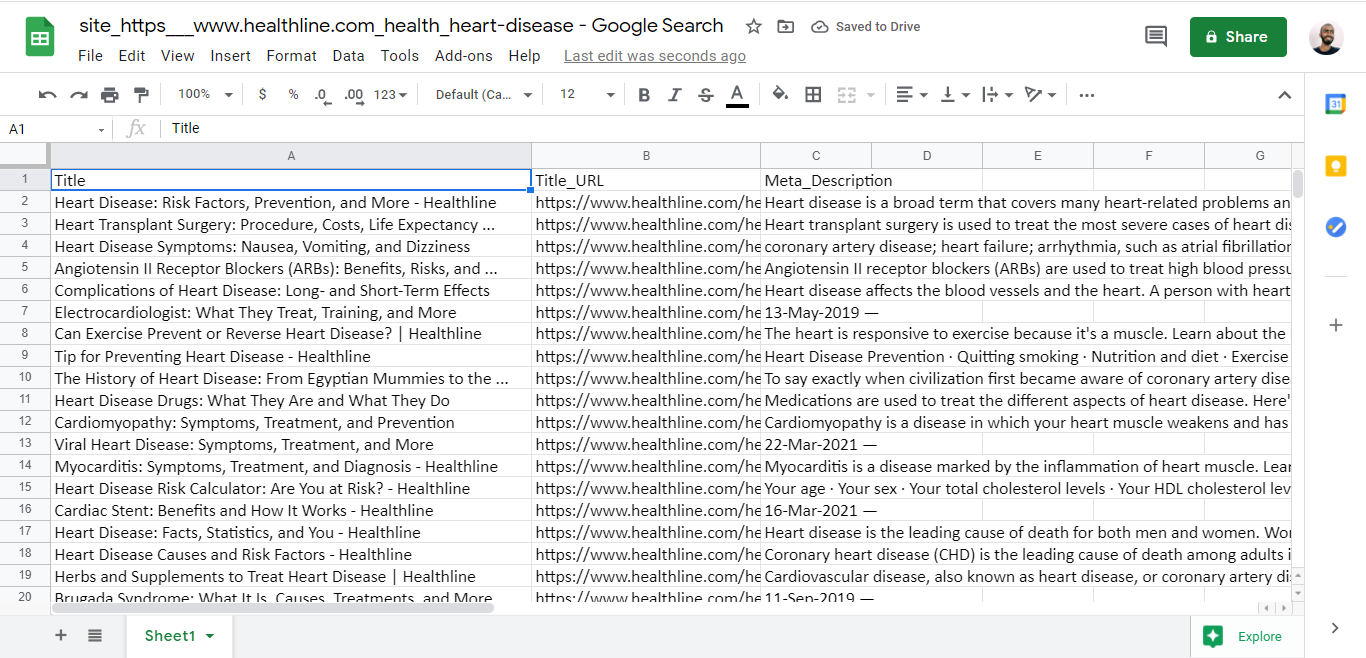Toggle italic formatting

tap(675, 95)
